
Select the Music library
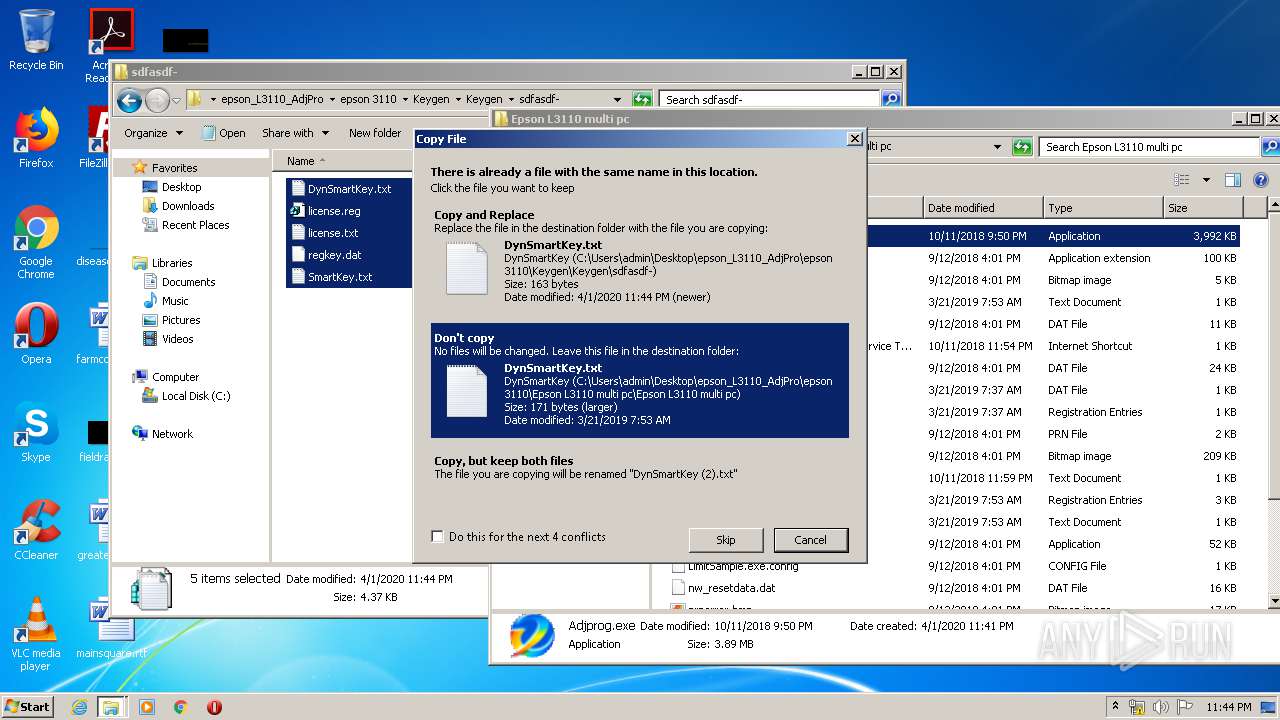pos(175,301)
